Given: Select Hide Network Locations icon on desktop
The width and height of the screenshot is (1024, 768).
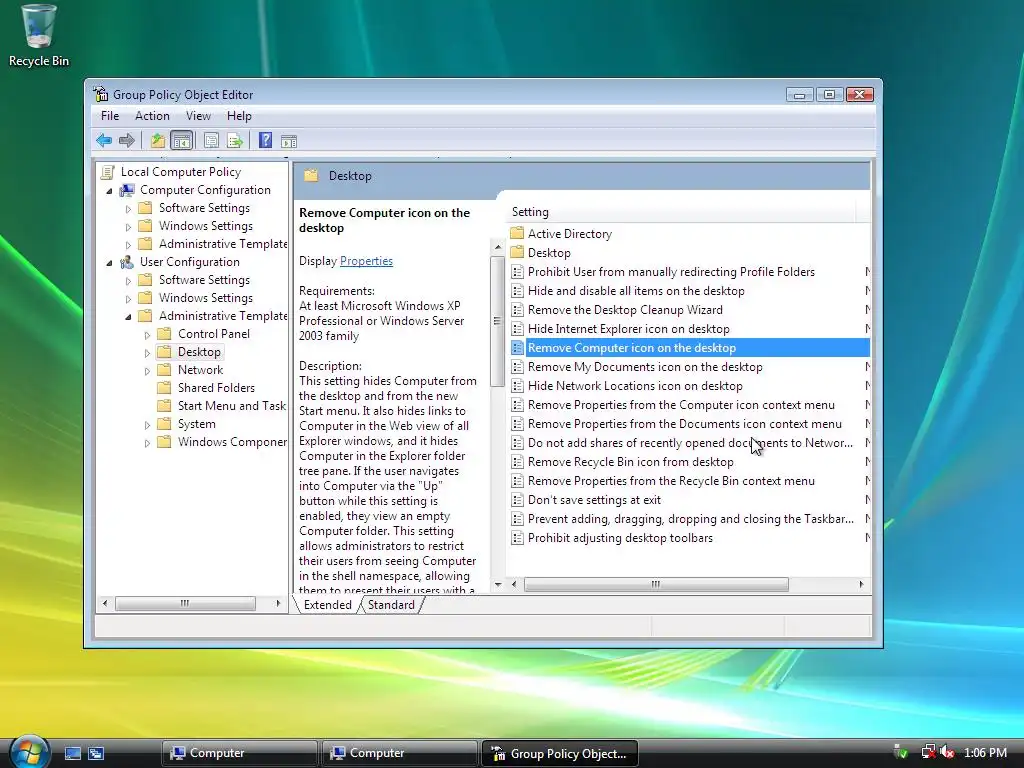Looking at the screenshot, I should coord(635,385).
